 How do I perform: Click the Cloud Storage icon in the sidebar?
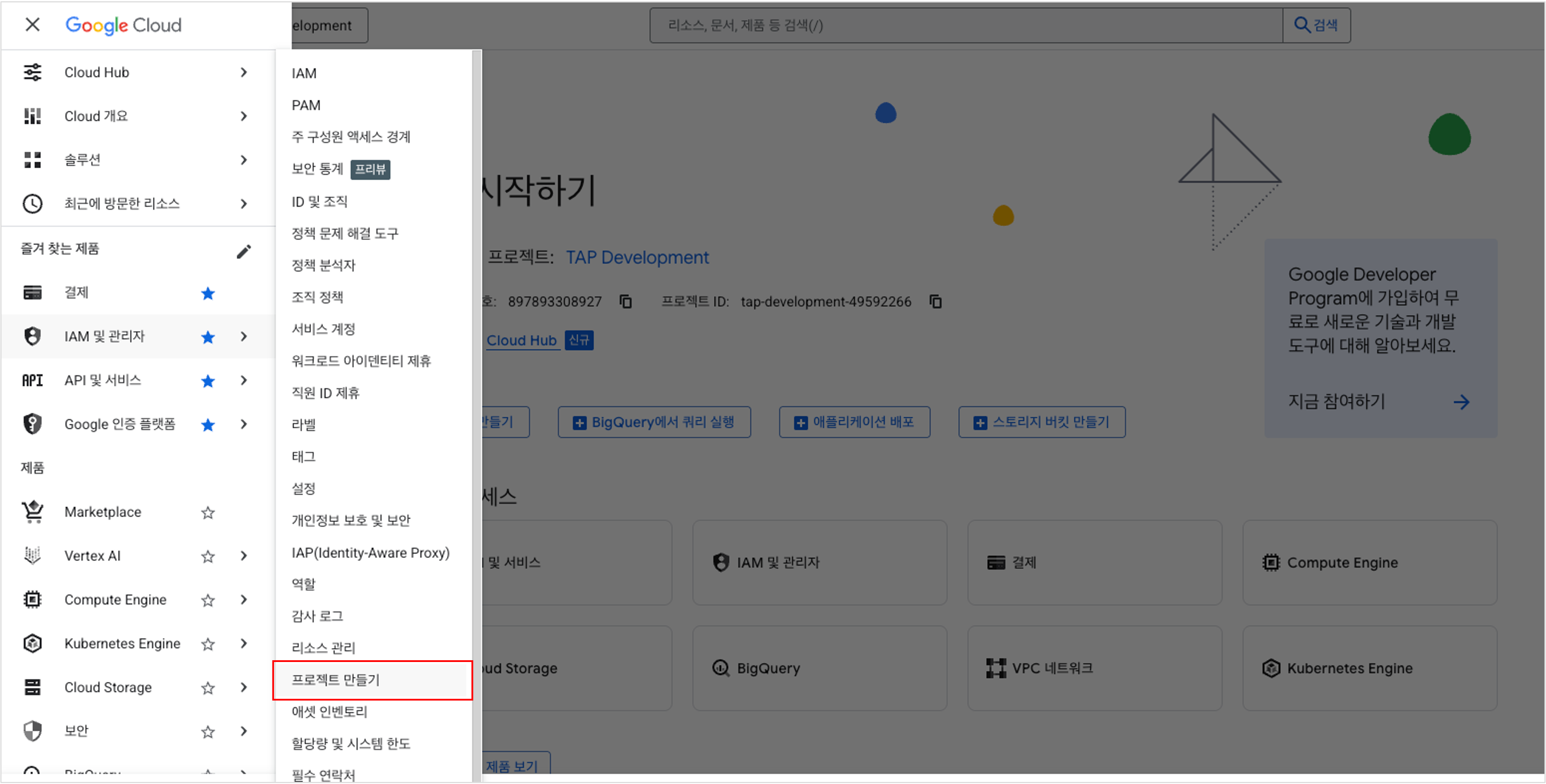pos(32,687)
